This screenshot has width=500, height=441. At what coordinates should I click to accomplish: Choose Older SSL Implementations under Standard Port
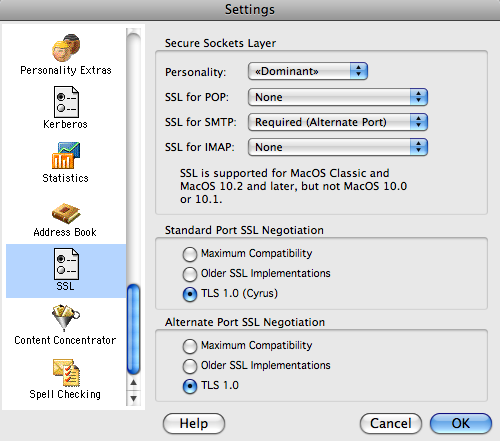pos(190,274)
